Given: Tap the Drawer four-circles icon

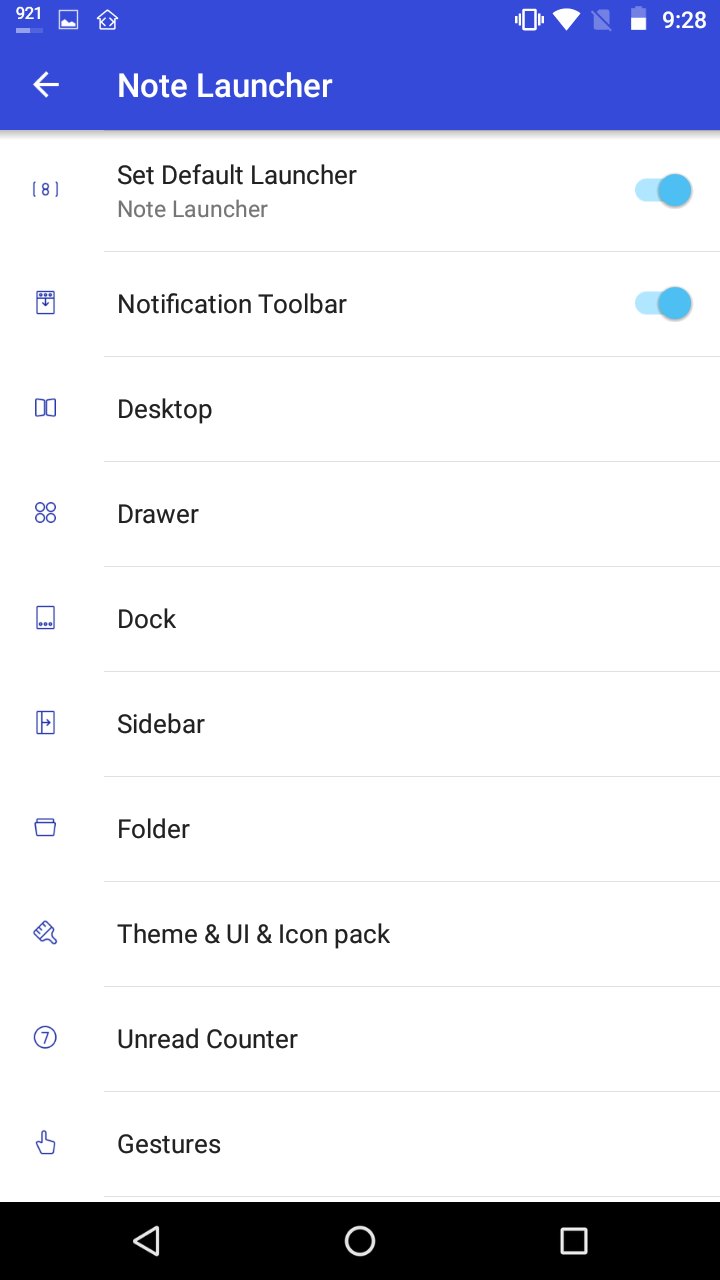Looking at the screenshot, I should 45,513.
